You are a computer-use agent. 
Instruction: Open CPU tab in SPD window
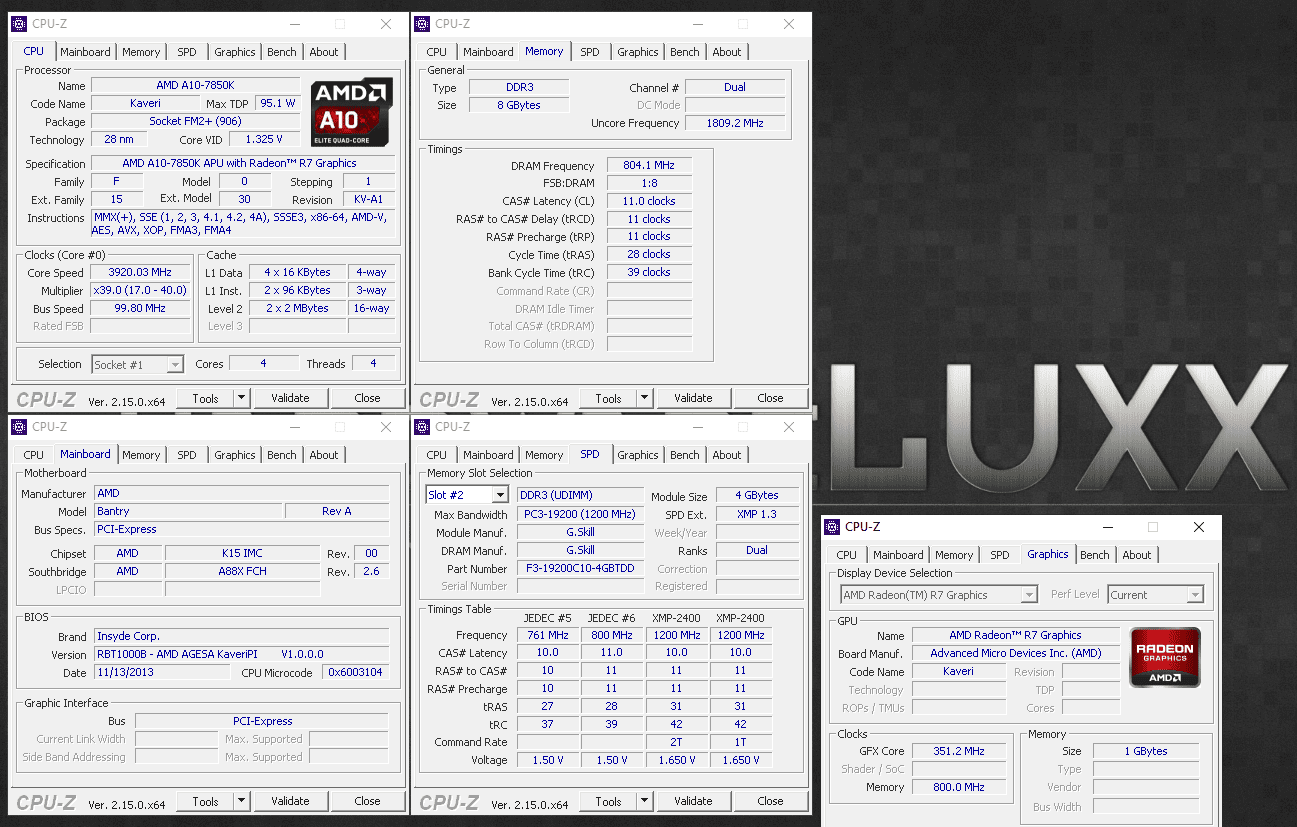(437, 455)
